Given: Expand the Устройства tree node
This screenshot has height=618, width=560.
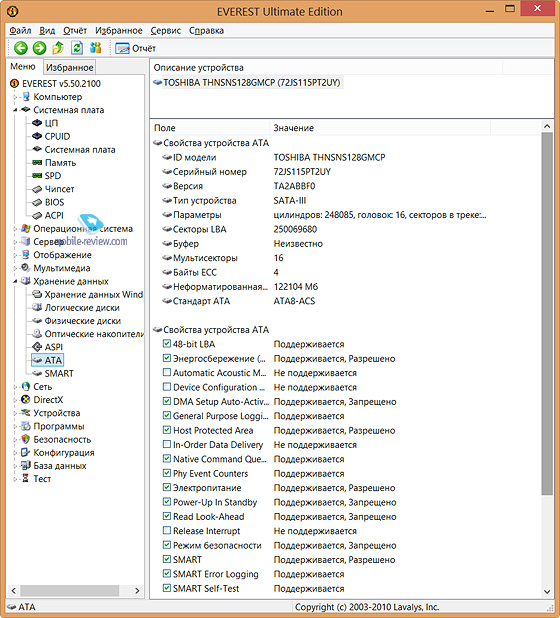Looking at the screenshot, I should click(15, 413).
